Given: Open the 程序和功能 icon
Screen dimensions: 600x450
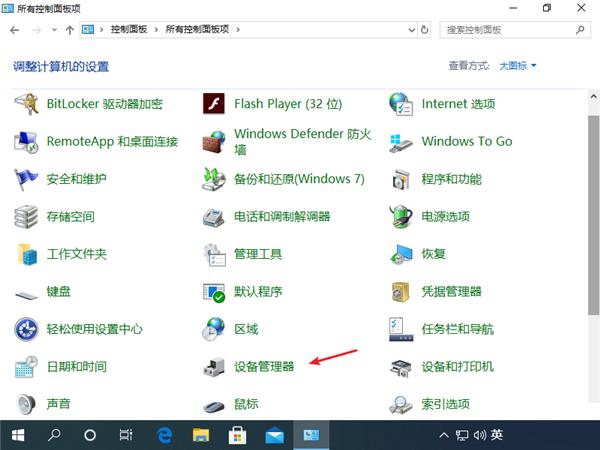Looking at the screenshot, I should [x=401, y=179].
